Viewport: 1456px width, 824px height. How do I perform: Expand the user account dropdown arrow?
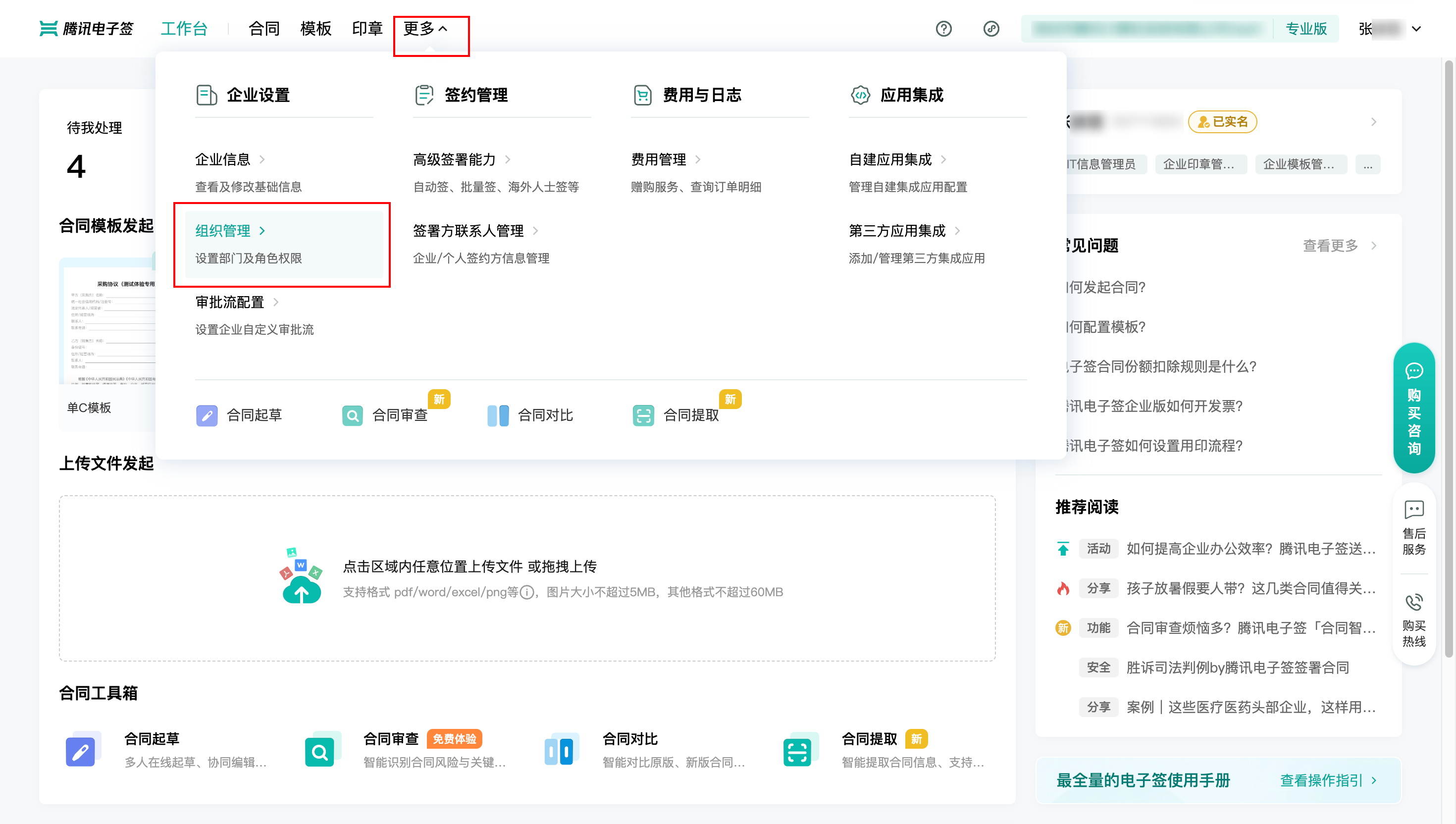pyautogui.click(x=1416, y=28)
